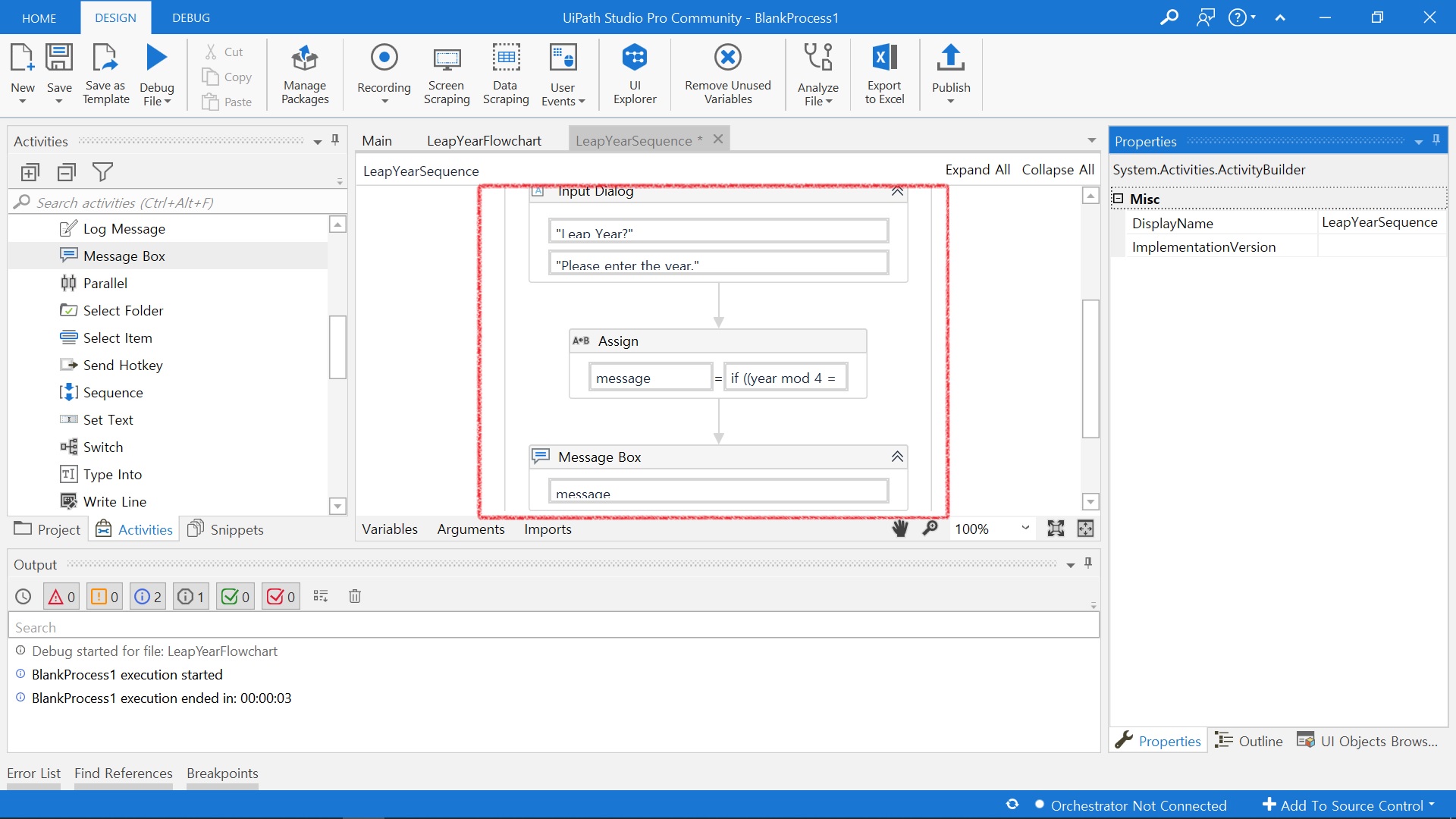
Task: Collapse the Misc properties section
Action: click(x=1118, y=199)
